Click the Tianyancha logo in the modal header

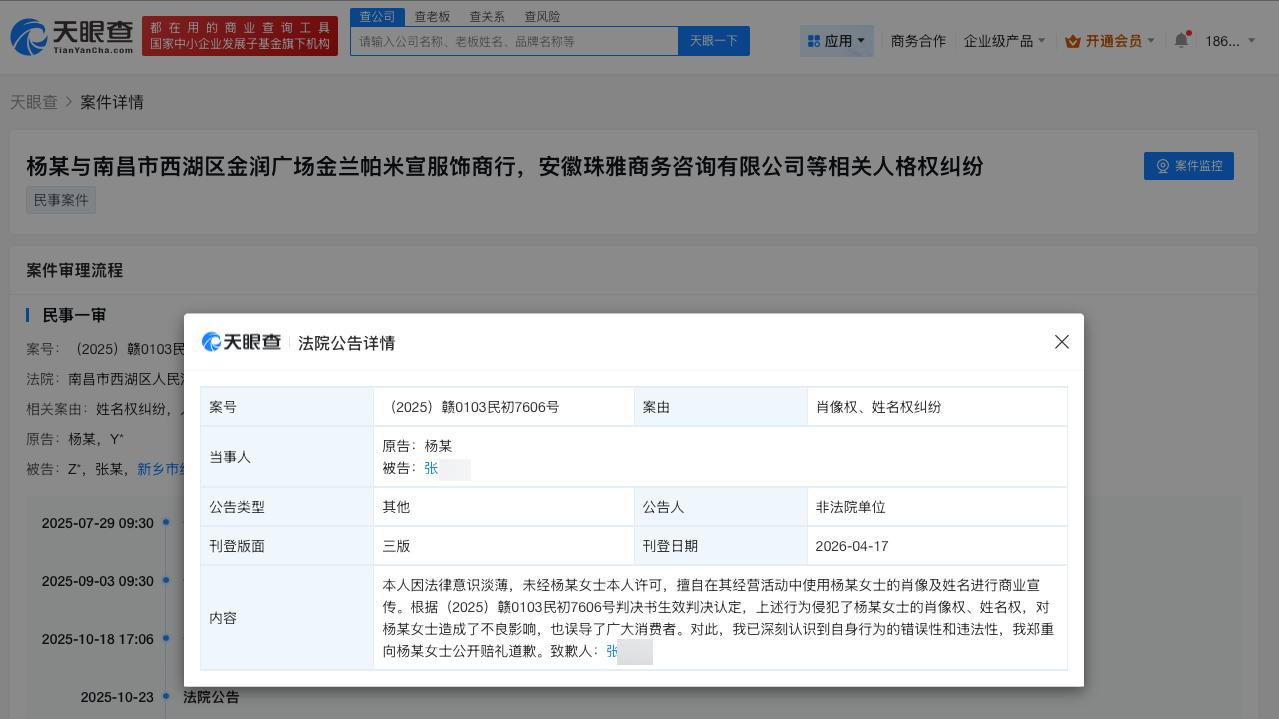240,342
